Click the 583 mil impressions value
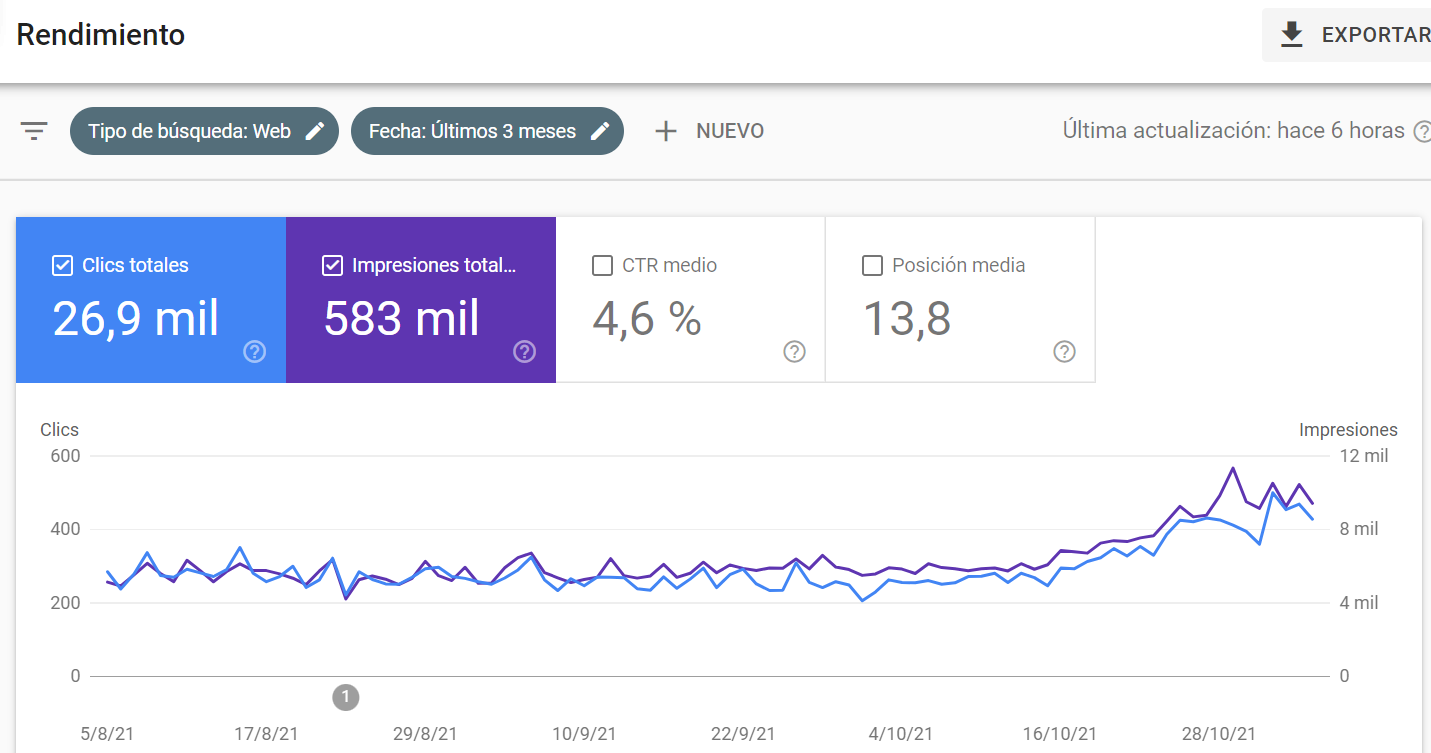This screenshot has width=1431, height=753. 402,319
